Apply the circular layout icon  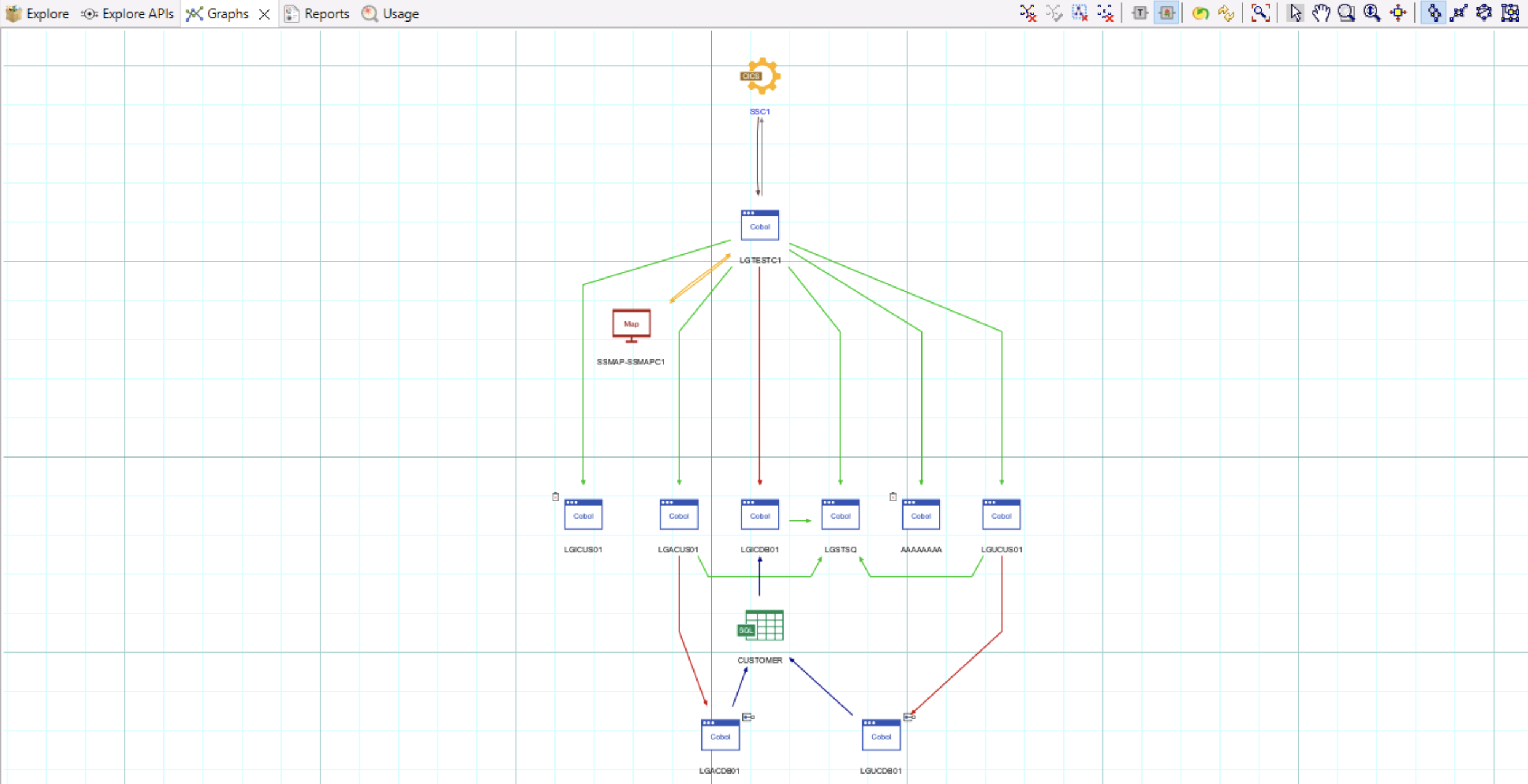click(x=1484, y=13)
